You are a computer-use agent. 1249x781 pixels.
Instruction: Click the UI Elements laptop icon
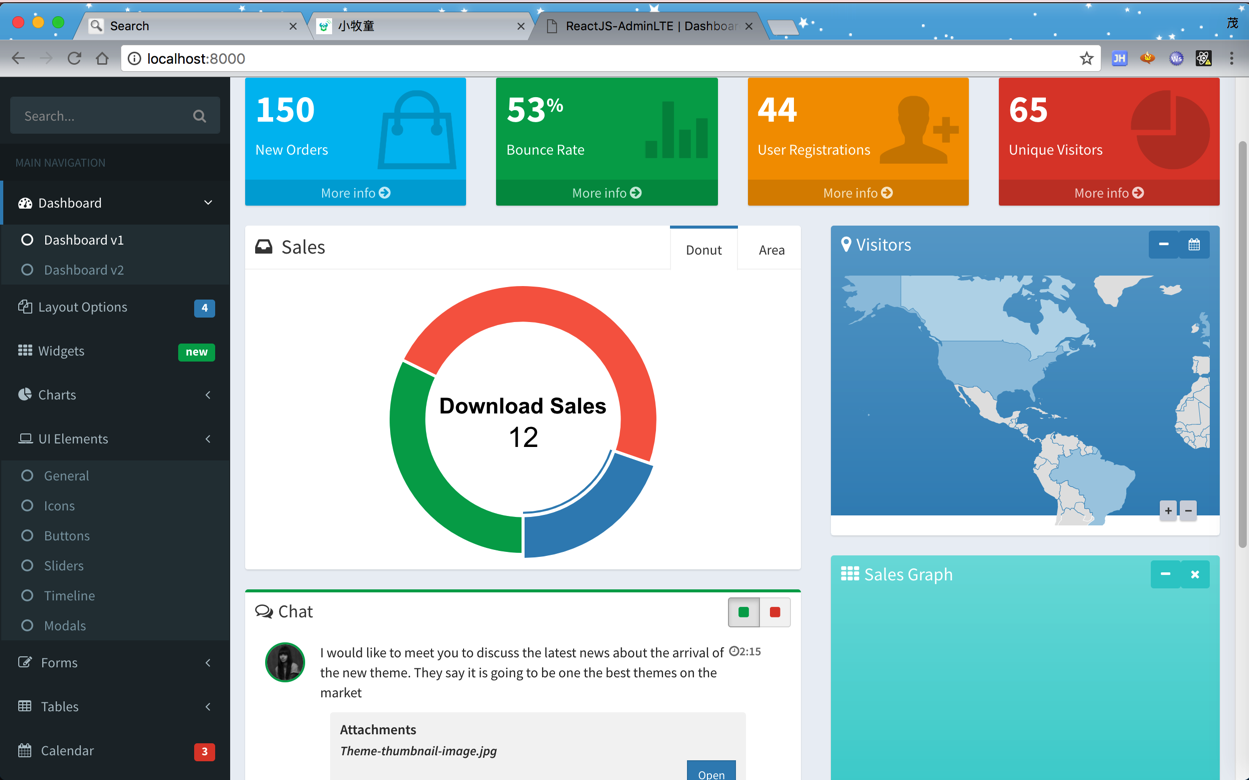click(x=25, y=439)
